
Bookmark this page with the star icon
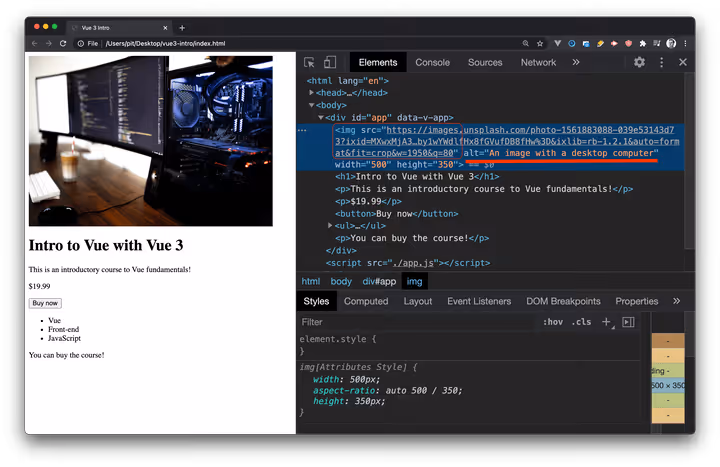pyautogui.click(x=540, y=43)
